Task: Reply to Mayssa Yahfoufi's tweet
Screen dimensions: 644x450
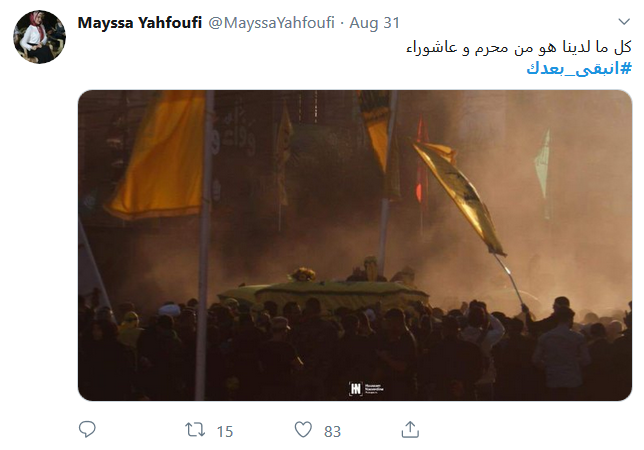Action: point(87,429)
